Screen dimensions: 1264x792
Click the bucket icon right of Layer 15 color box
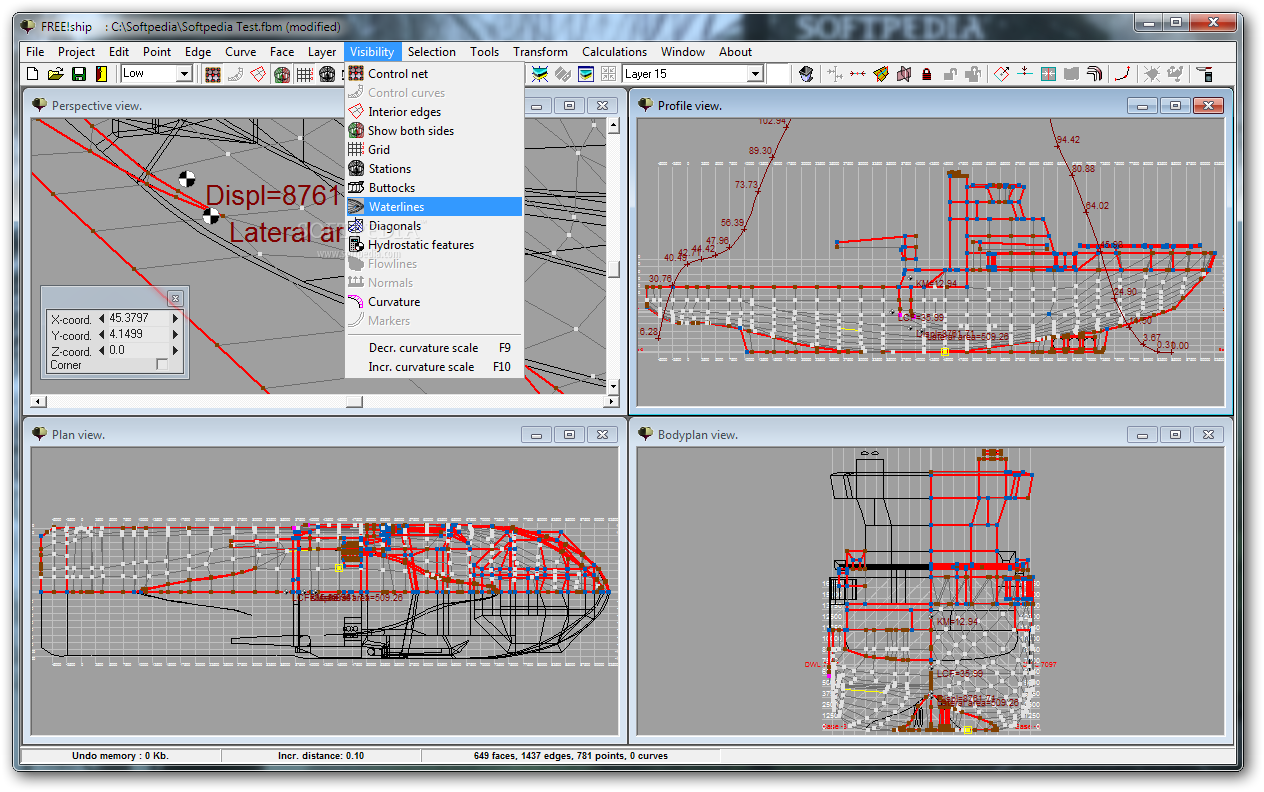[805, 74]
